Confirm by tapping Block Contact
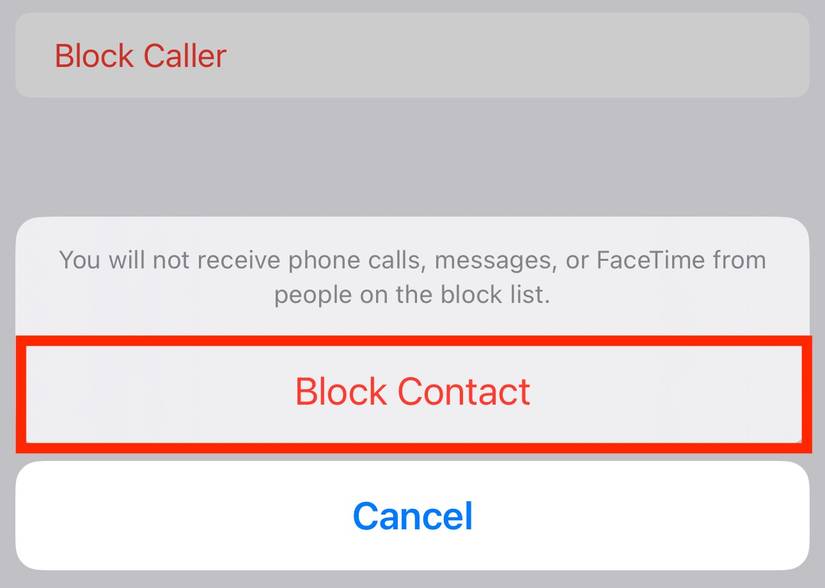Image resolution: width=825 pixels, height=588 pixels. [412, 392]
